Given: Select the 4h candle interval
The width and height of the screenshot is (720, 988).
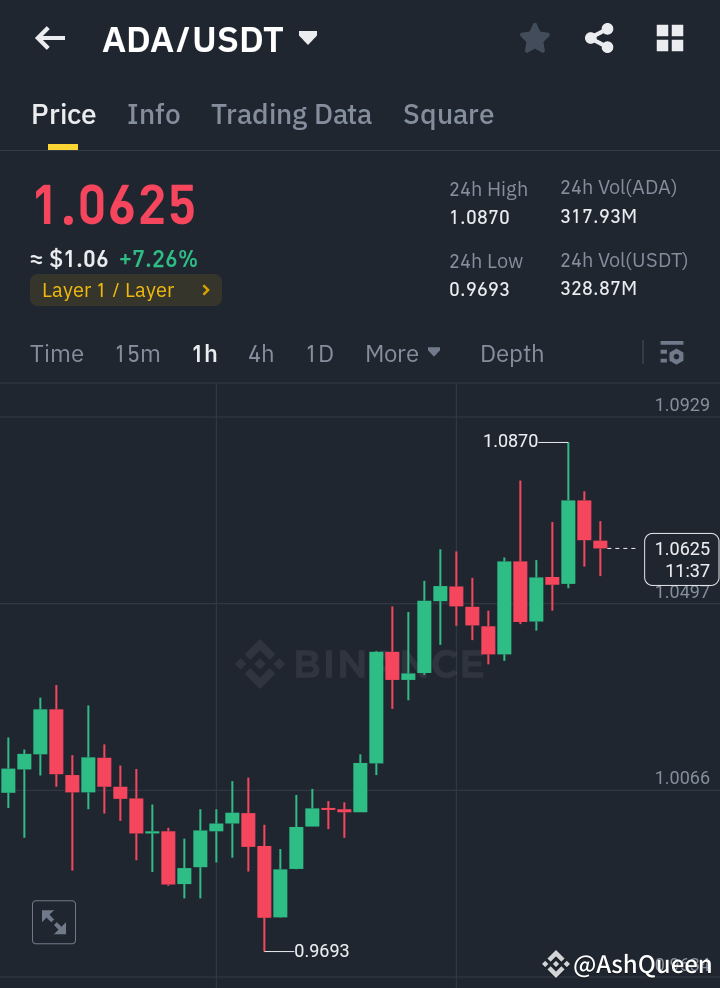Looking at the screenshot, I should (260, 353).
